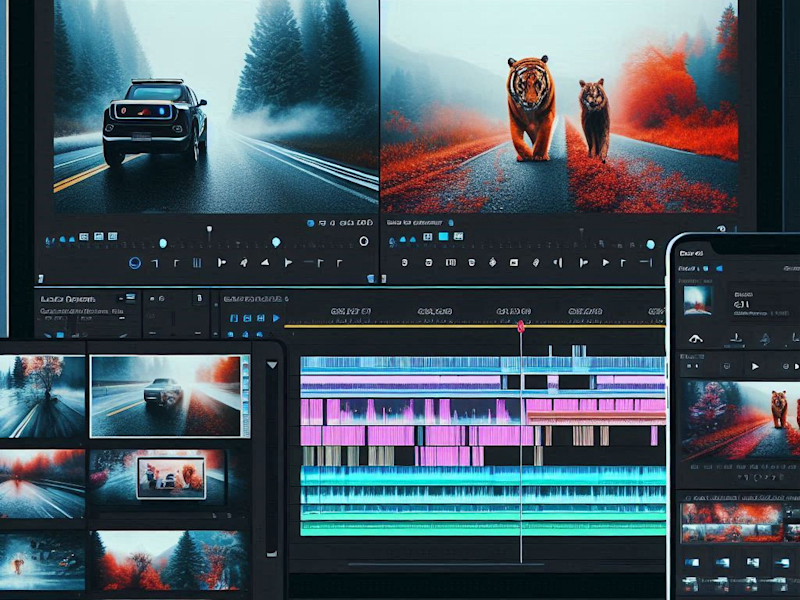Click the upward triangle icon in car viewer transport
This screenshot has height=600, width=800.
coord(265,262)
